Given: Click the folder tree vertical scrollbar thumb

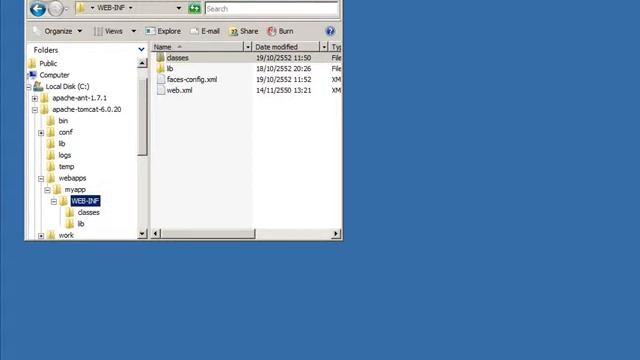Looking at the screenshot, I should coord(142,116).
